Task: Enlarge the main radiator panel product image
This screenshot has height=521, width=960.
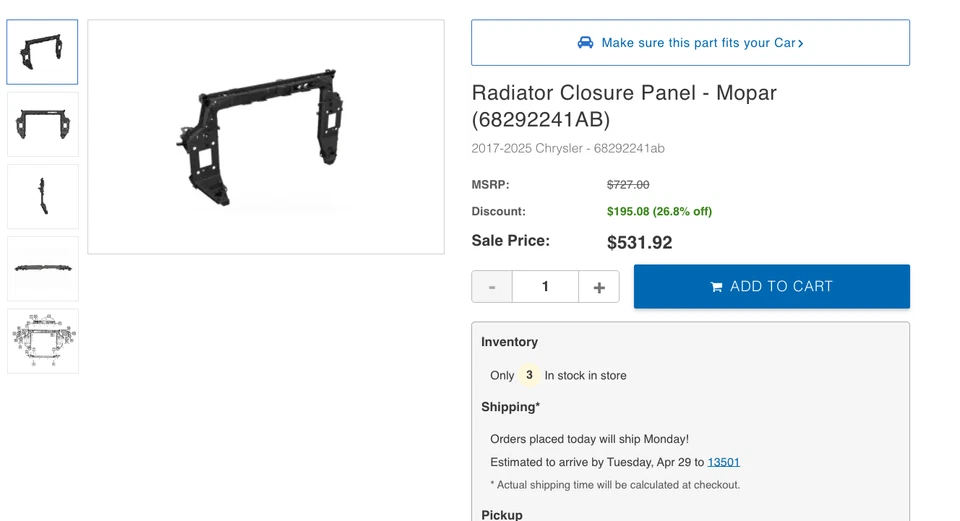Action: (x=266, y=137)
